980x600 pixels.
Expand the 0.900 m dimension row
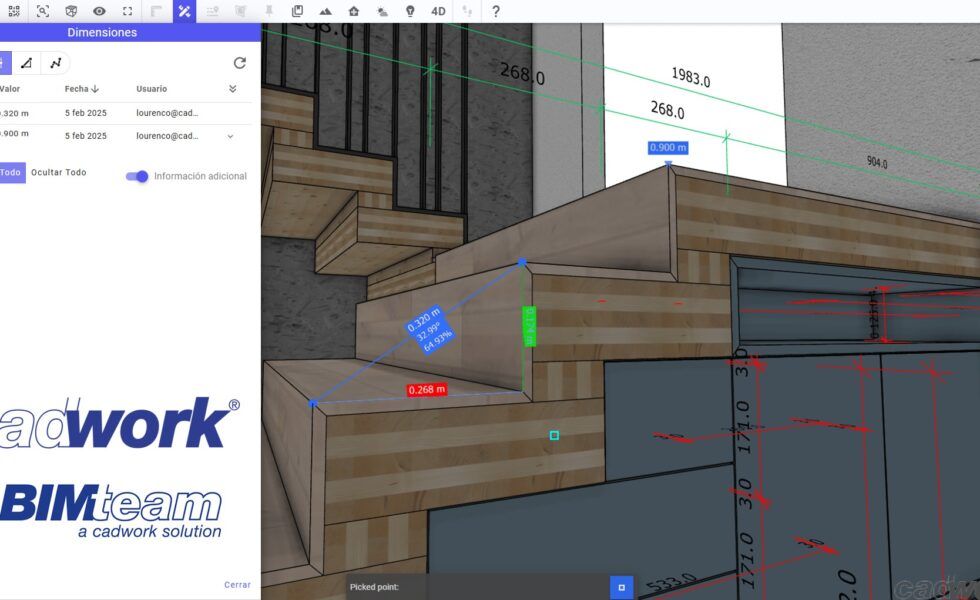[230, 136]
